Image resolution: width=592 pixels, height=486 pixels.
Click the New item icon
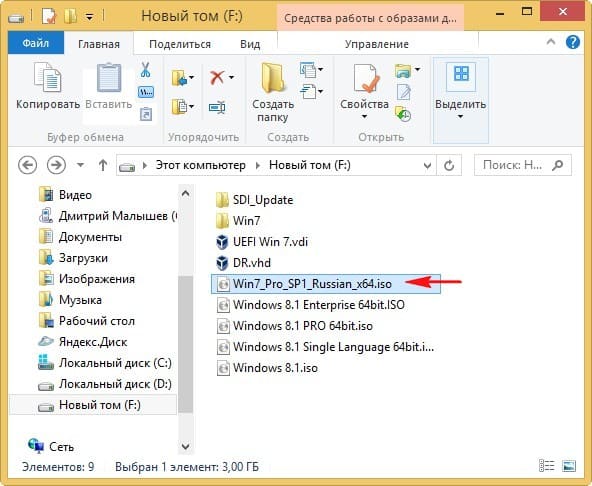[308, 69]
